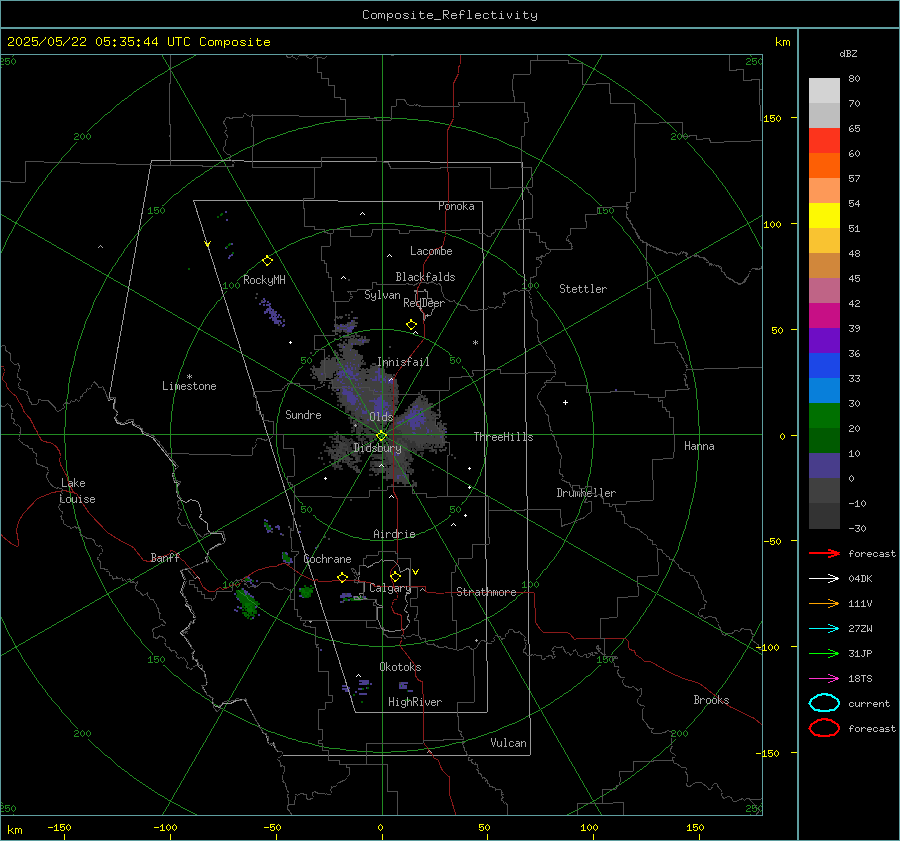Click the Hanna label

(699, 446)
